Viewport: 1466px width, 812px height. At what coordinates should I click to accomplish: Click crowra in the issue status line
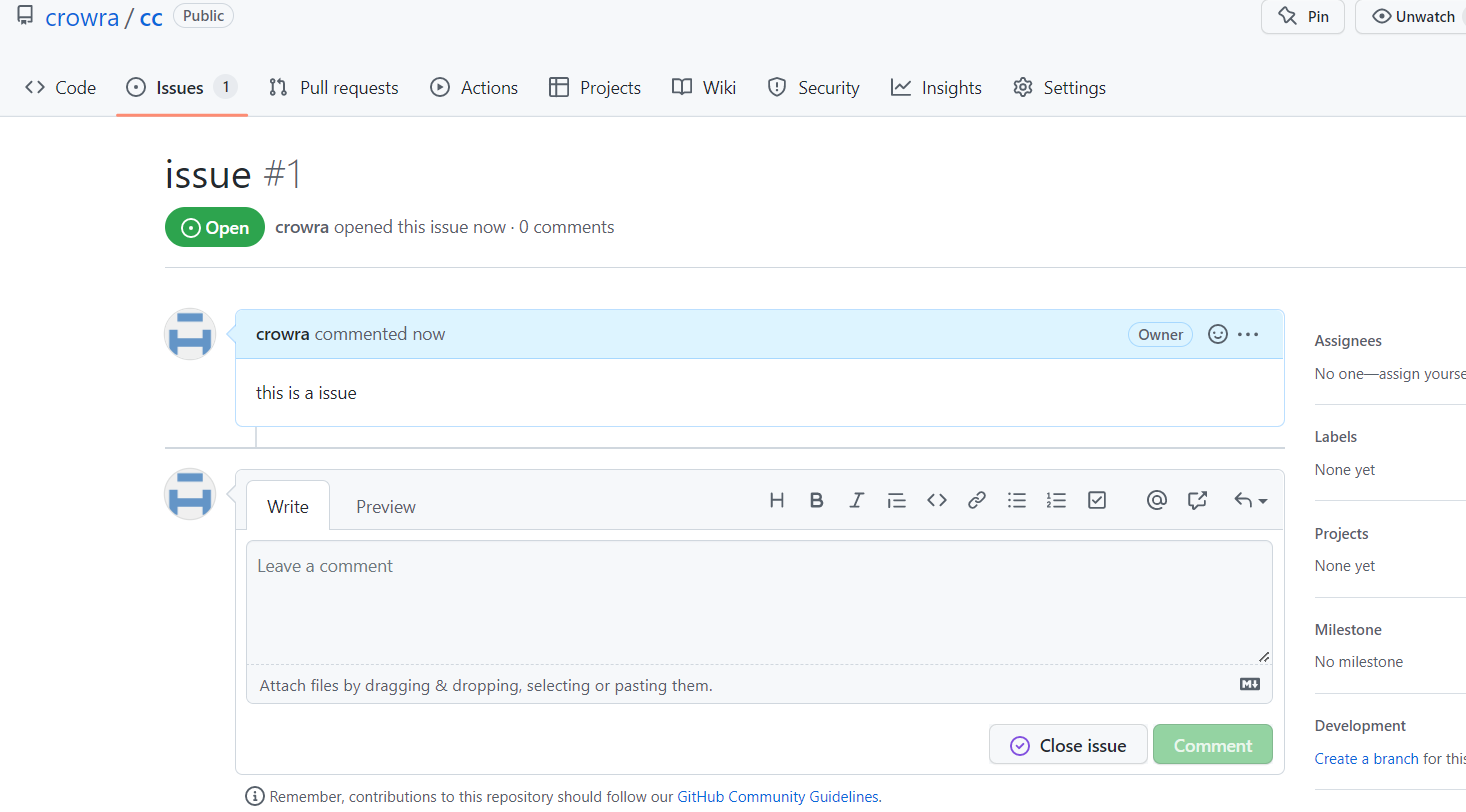click(302, 227)
